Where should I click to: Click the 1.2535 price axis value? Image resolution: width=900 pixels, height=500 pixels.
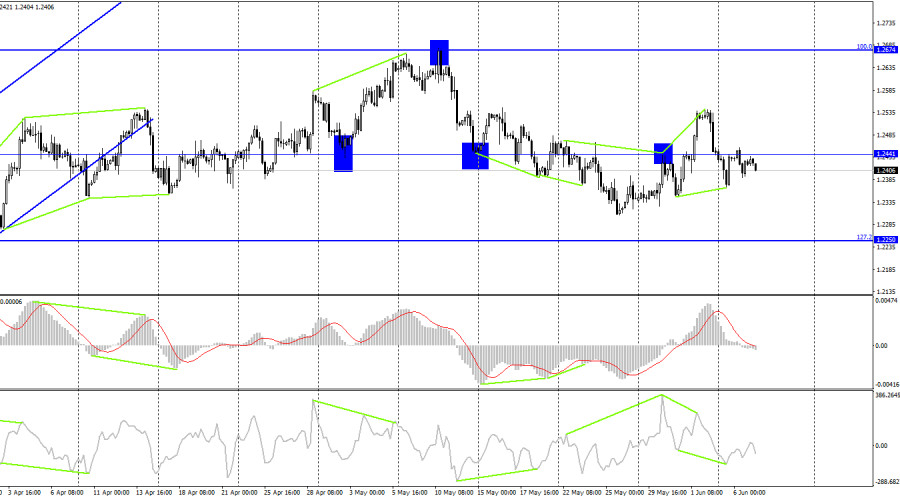click(886, 113)
